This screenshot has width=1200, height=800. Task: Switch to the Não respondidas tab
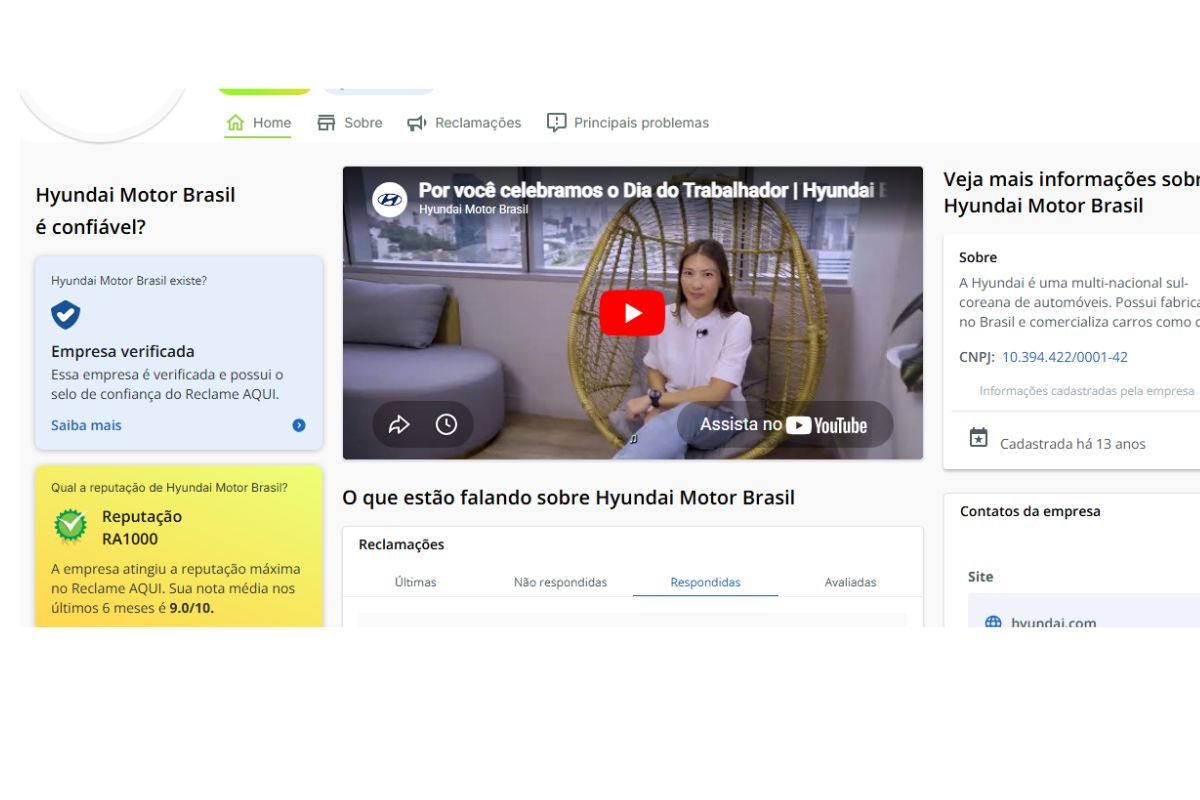pyautogui.click(x=561, y=582)
